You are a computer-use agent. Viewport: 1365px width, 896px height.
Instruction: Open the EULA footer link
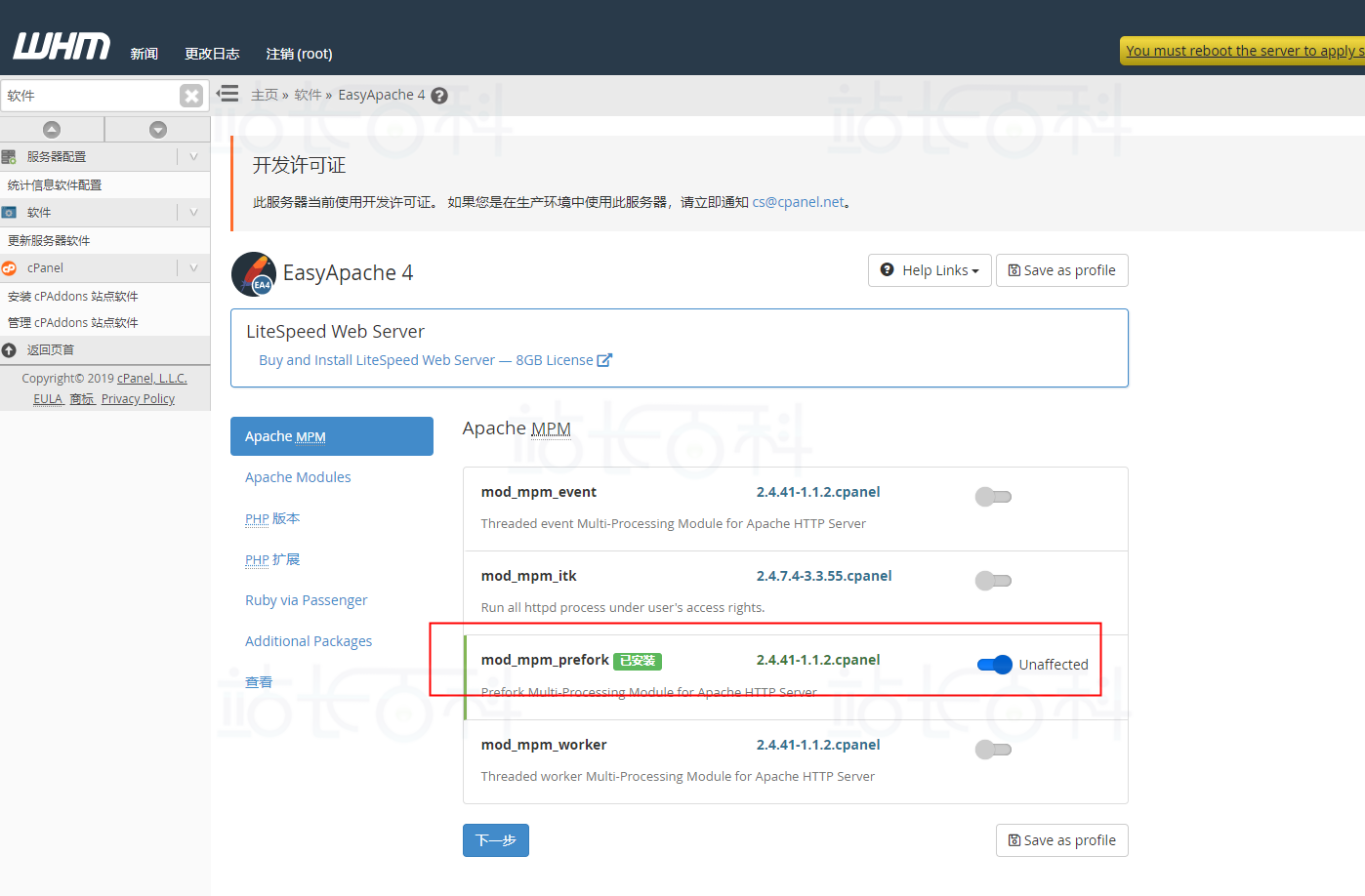click(48, 399)
